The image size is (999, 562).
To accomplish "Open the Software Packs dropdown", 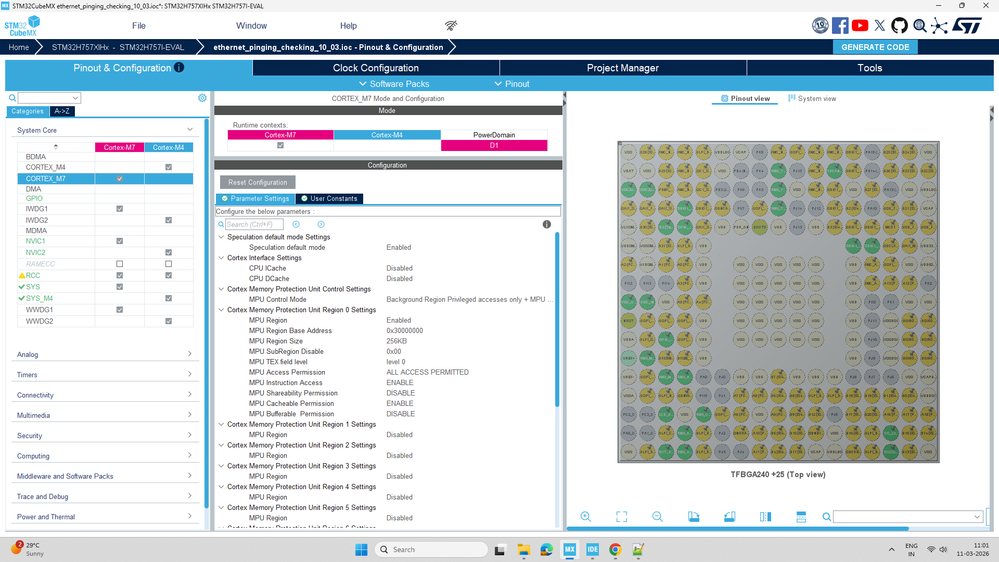I will (x=394, y=83).
